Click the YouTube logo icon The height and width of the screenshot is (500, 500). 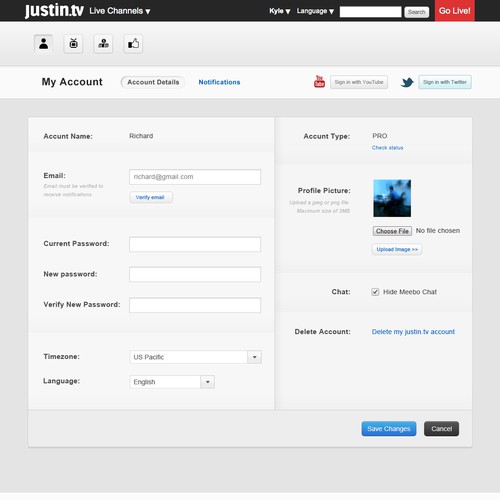click(x=319, y=82)
